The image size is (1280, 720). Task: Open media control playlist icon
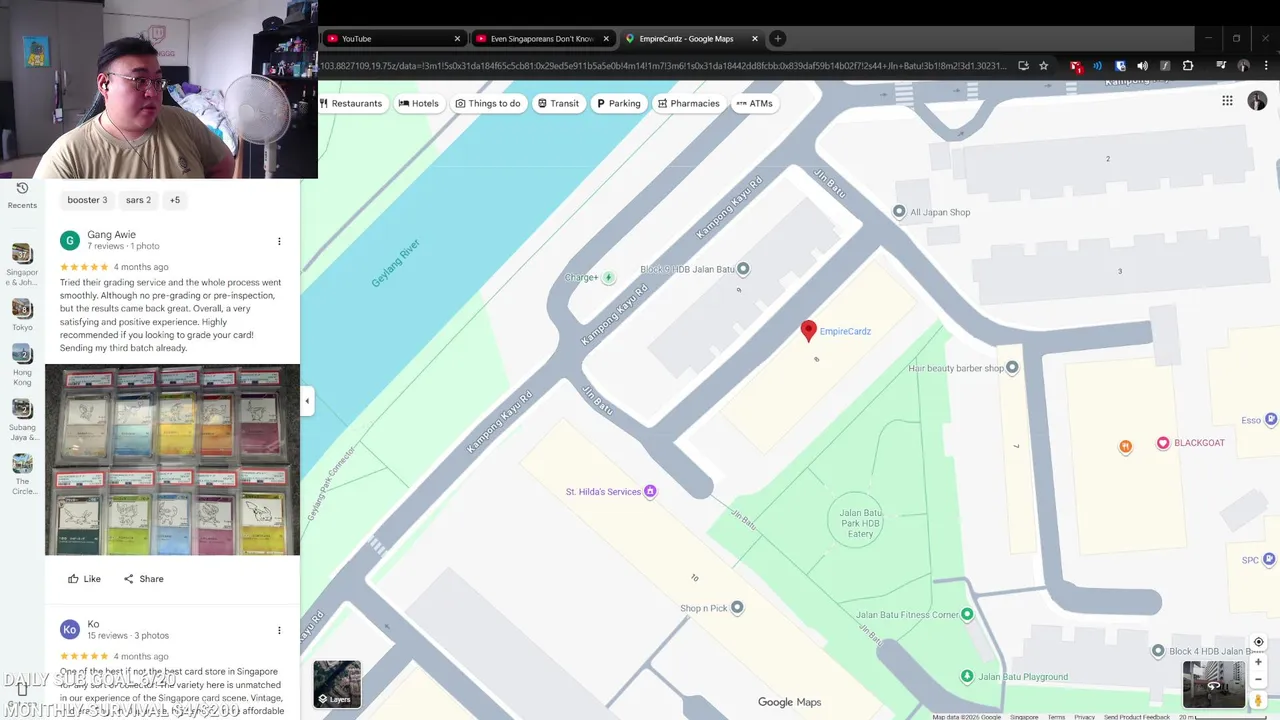[1221, 66]
